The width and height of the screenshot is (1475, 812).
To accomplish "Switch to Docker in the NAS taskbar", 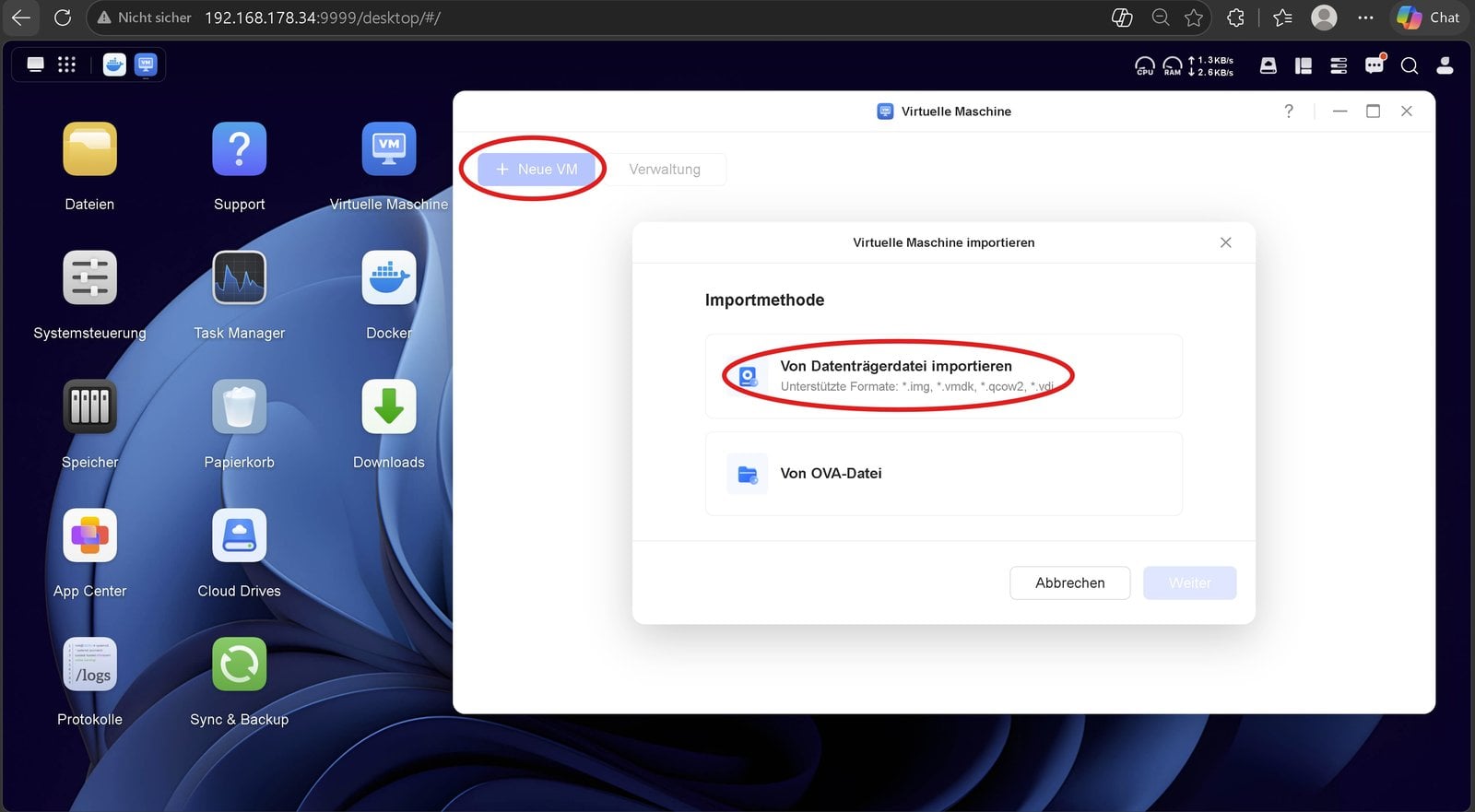I will (x=114, y=65).
